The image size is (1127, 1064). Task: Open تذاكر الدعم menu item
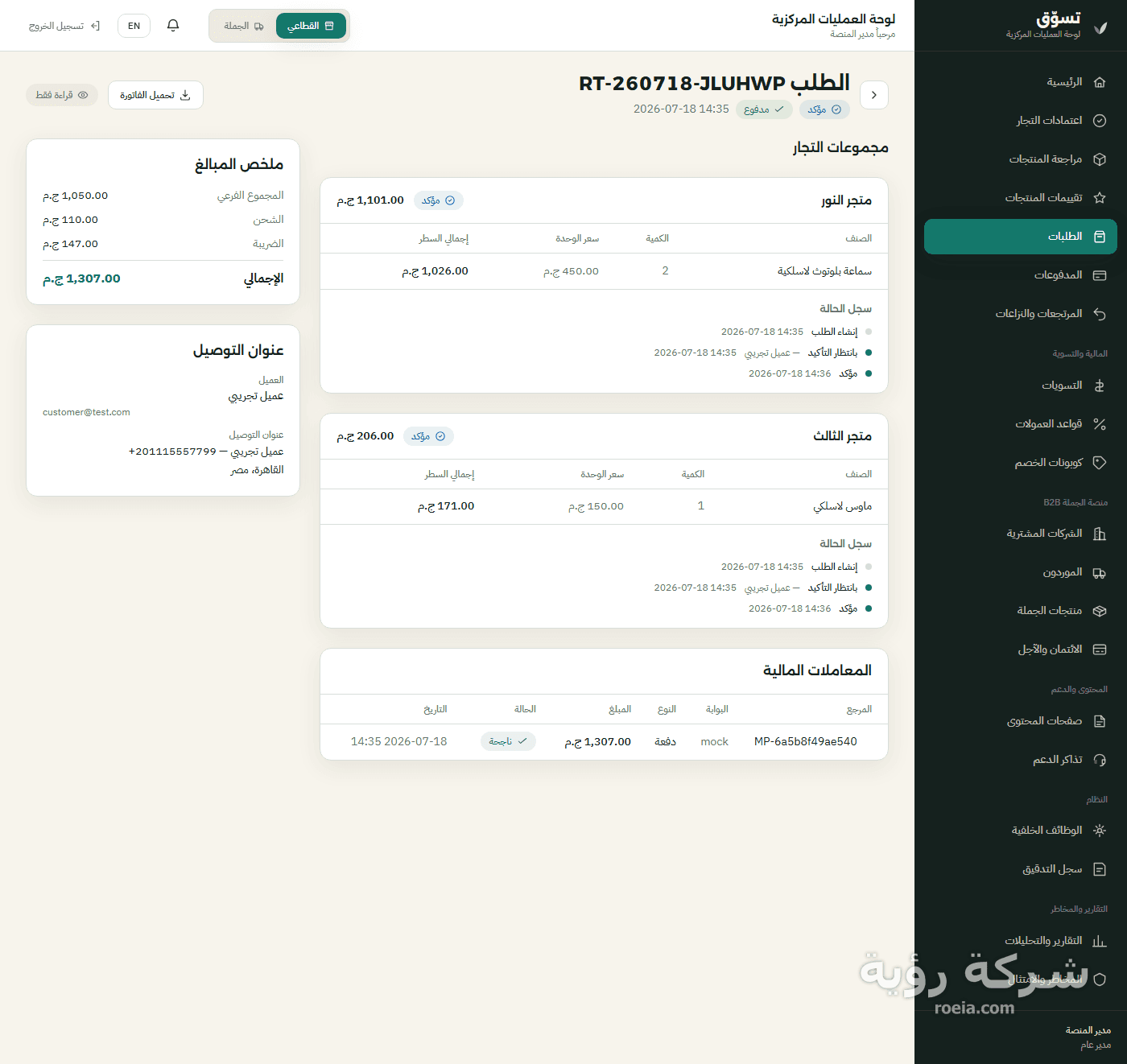[1020, 760]
